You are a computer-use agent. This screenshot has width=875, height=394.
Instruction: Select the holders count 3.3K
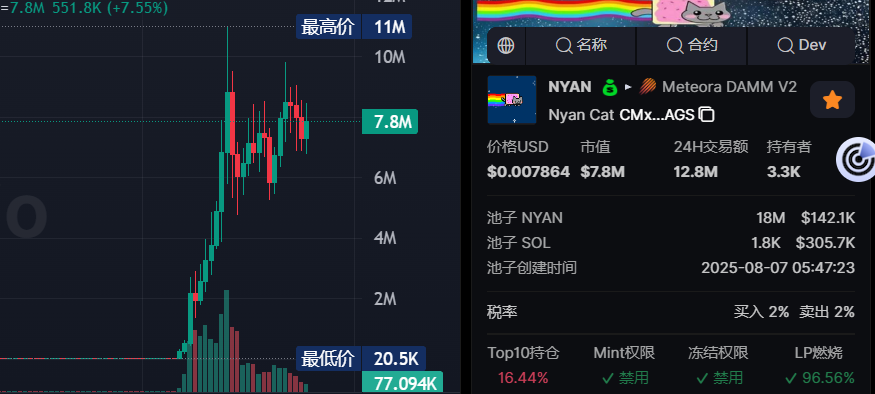pyautogui.click(x=783, y=171)
